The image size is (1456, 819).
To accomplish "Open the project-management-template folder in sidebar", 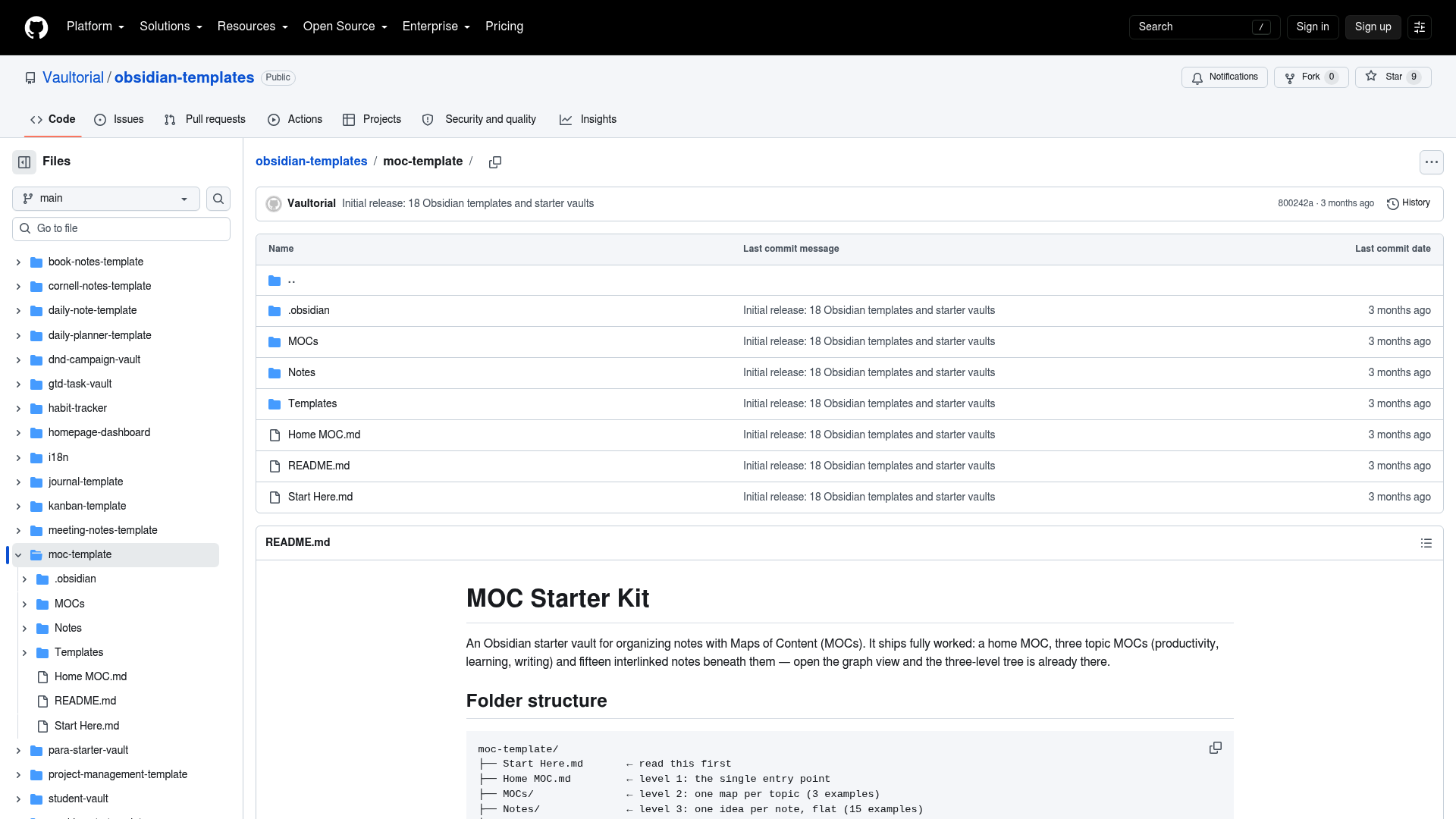I will pyautogui.click(x=118, y=775).
